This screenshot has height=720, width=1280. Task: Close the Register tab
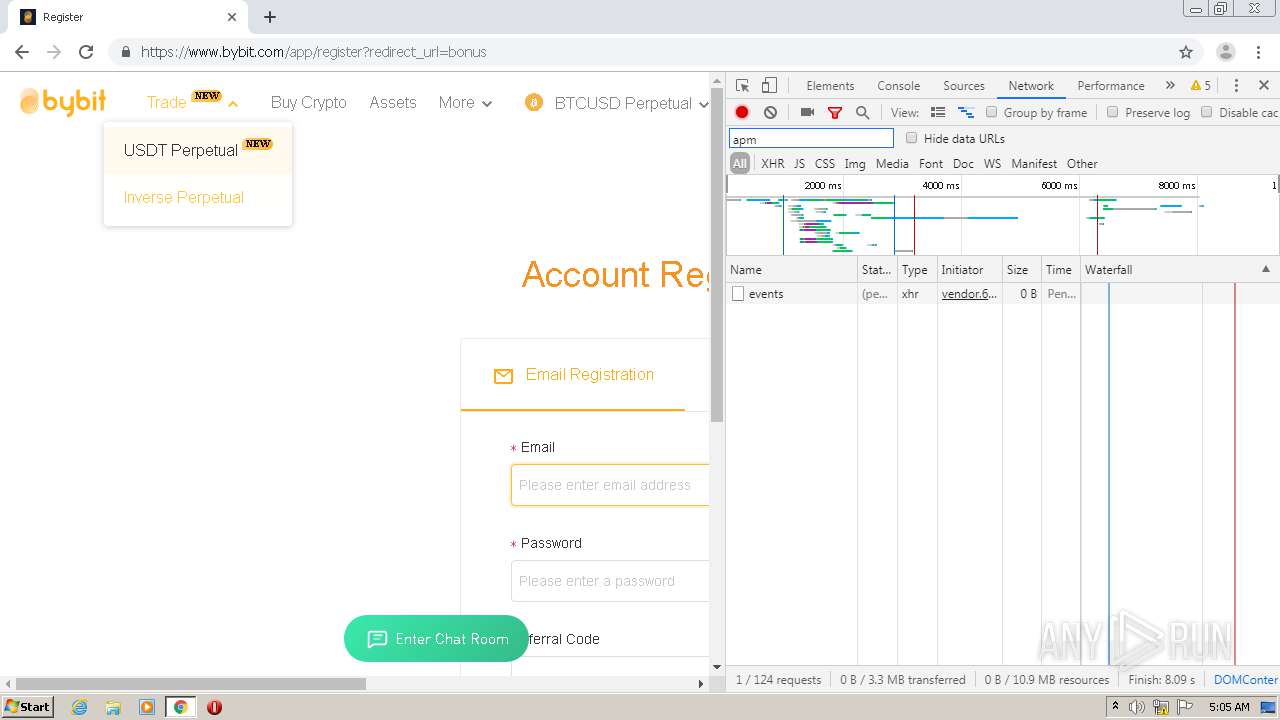click(x=232, y=17)
